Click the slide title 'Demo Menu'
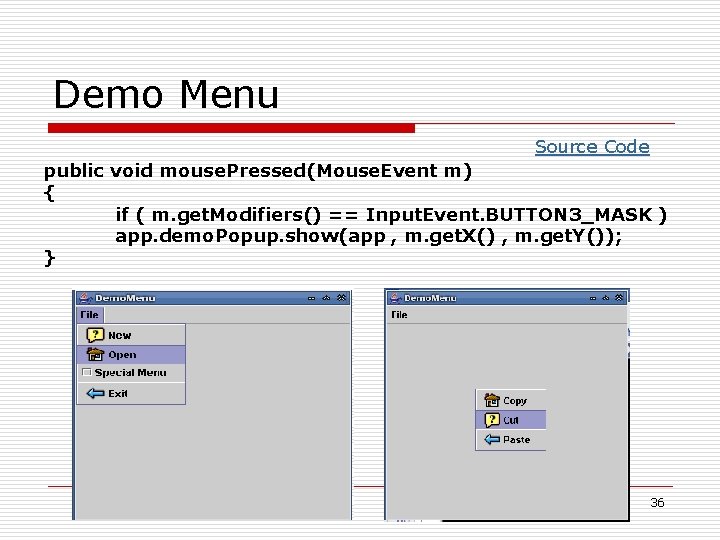Screen dimensions: 720x540 click(166, 94)
